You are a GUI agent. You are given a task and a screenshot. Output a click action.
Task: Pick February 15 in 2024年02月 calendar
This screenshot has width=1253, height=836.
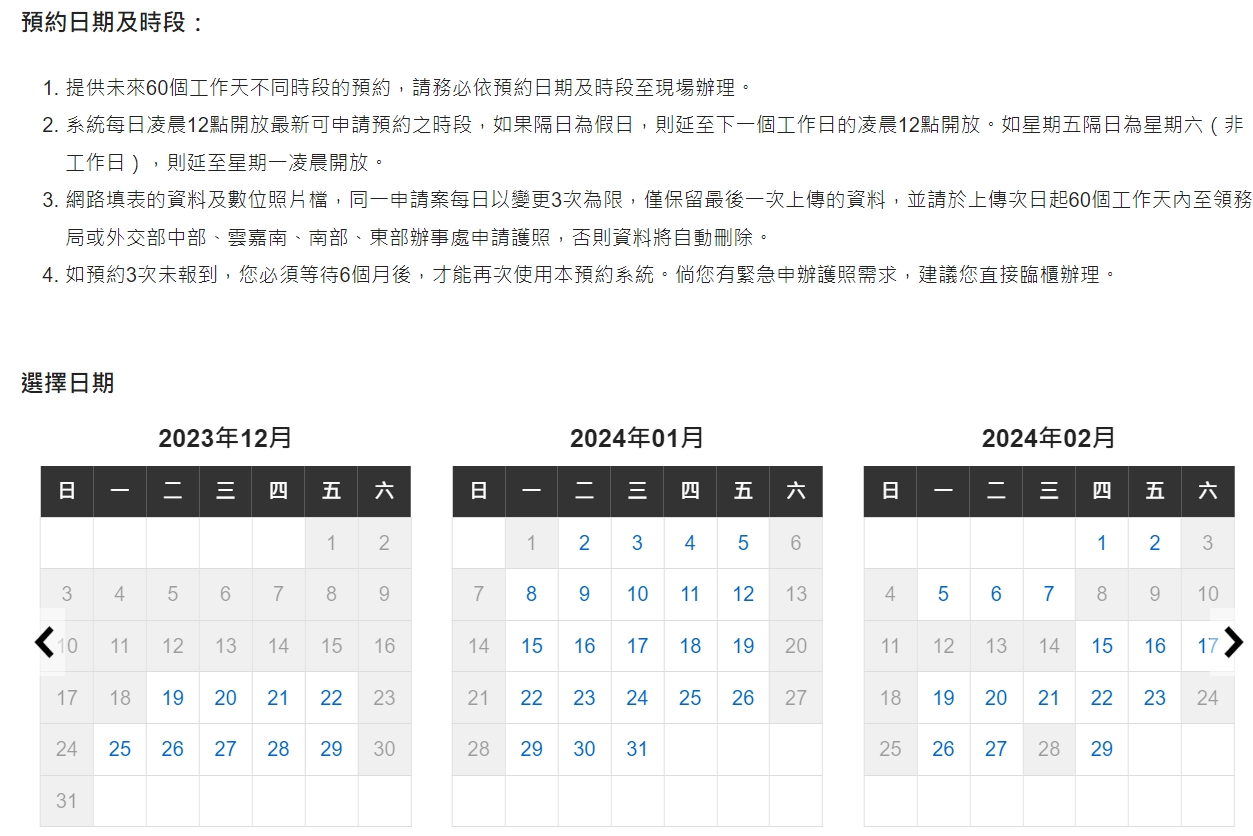1102,646
